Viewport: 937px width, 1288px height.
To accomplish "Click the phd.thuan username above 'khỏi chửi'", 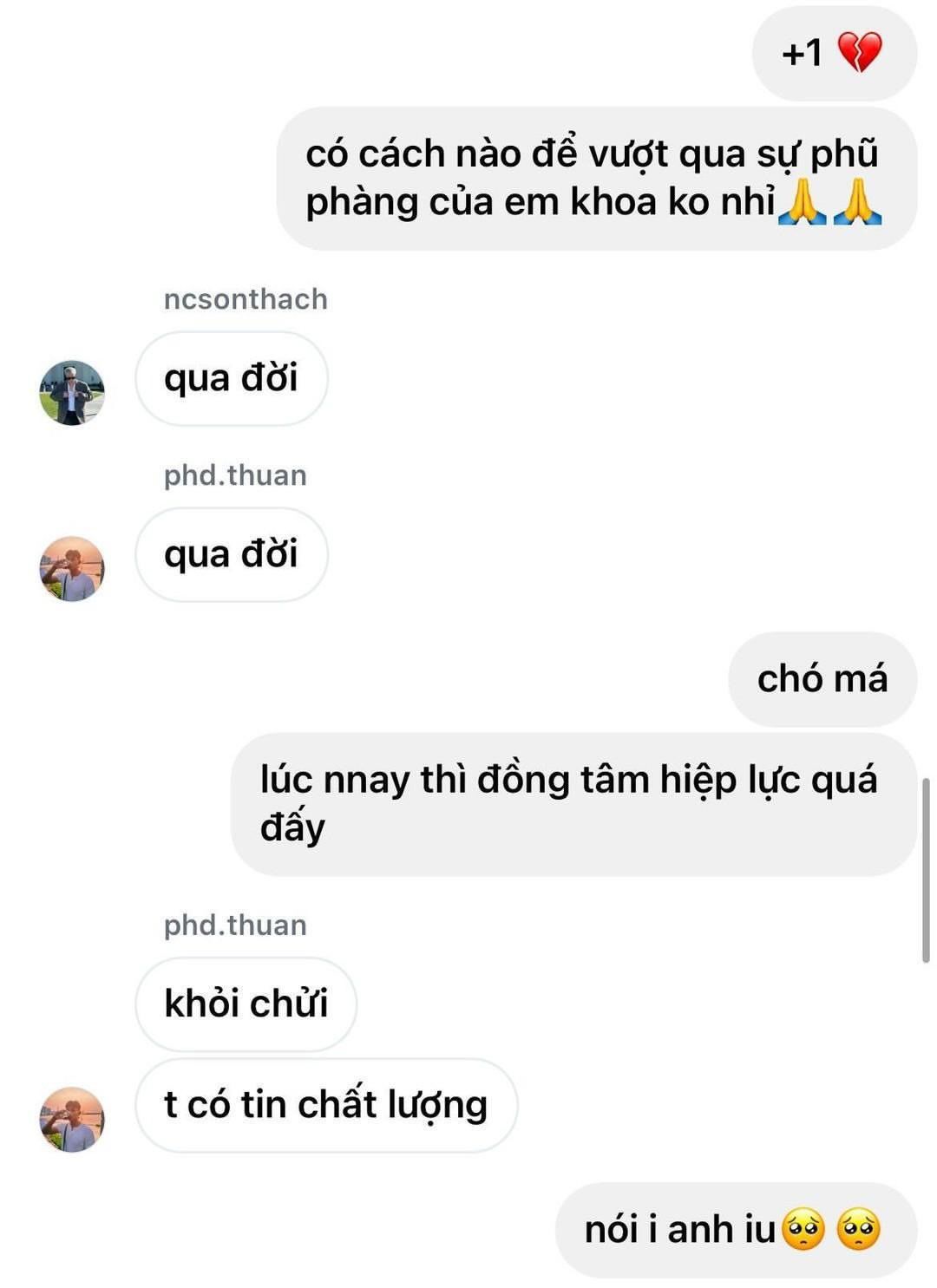I will point(235,925).
